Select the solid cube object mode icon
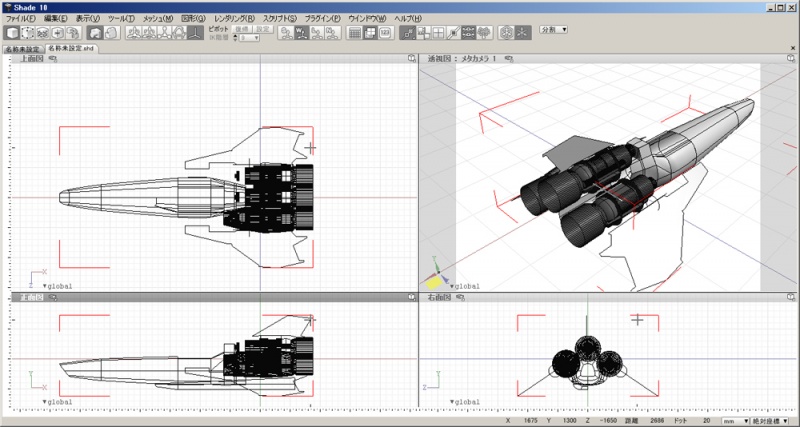 tap(12, 33)
